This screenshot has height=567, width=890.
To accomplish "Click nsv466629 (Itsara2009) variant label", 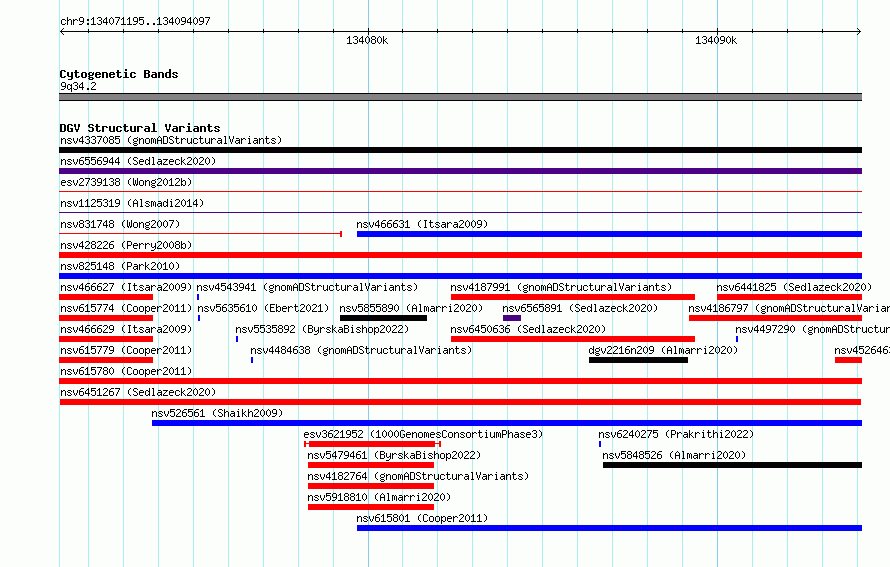I will 126,329.
